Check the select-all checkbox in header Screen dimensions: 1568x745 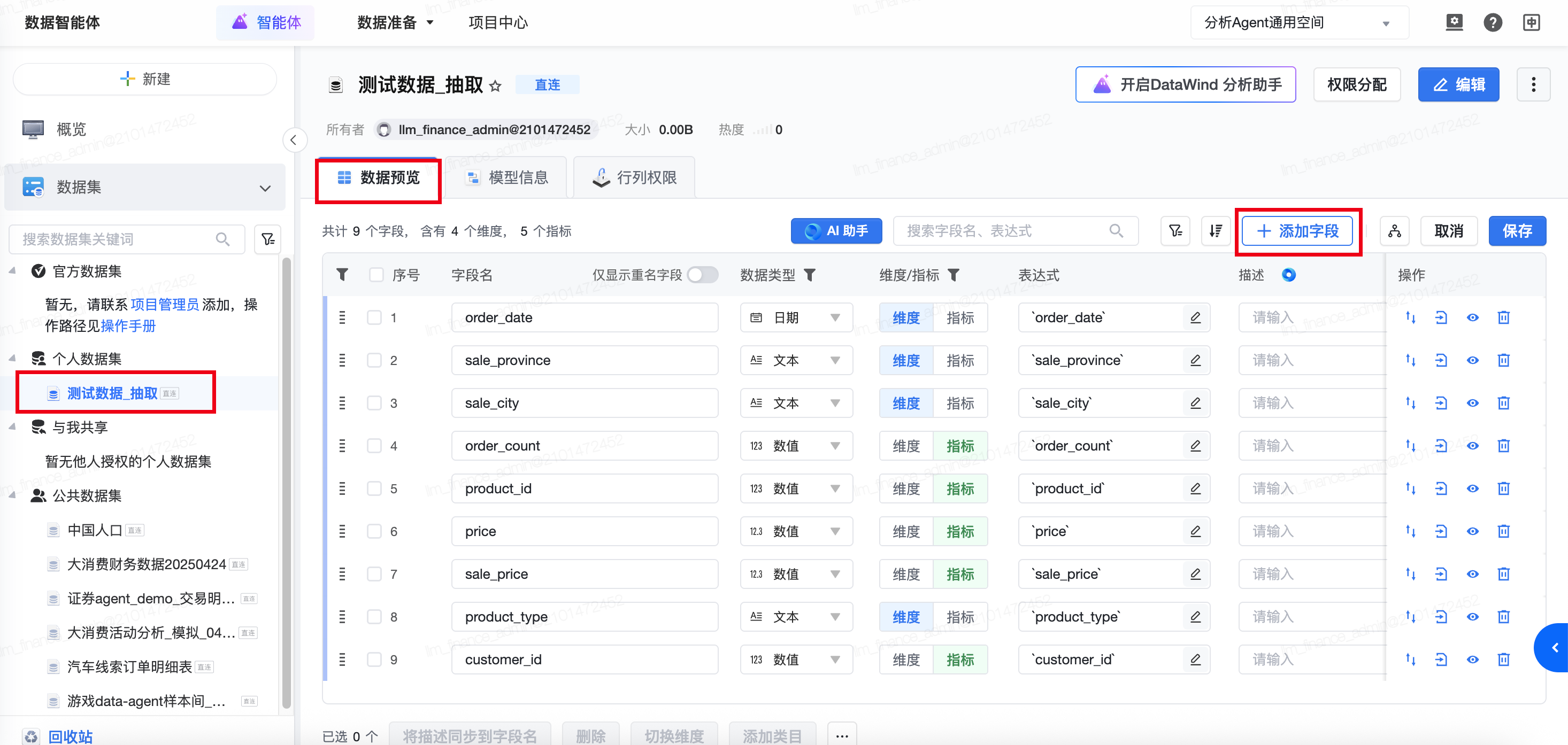coord(376,275)
